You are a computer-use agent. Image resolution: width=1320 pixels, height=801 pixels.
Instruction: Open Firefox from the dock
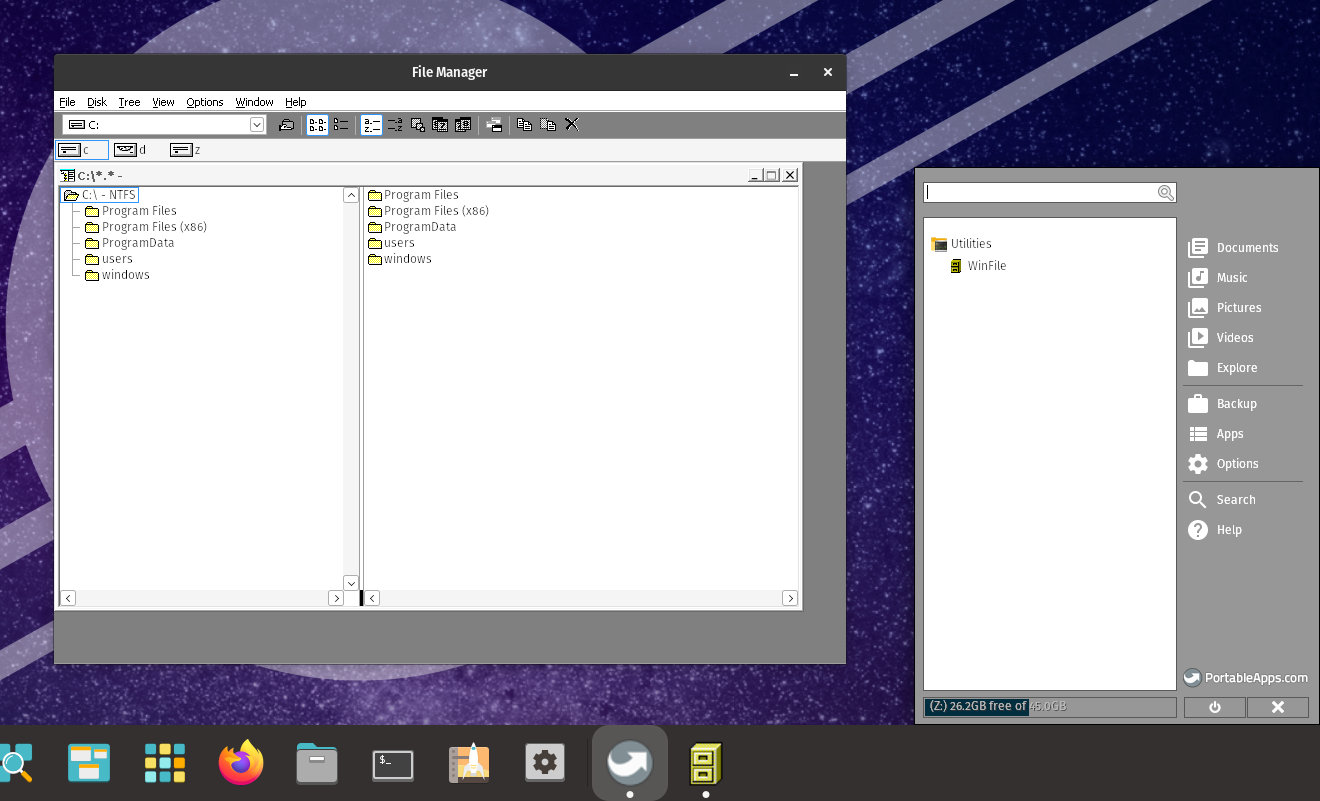tap(241, 764)
